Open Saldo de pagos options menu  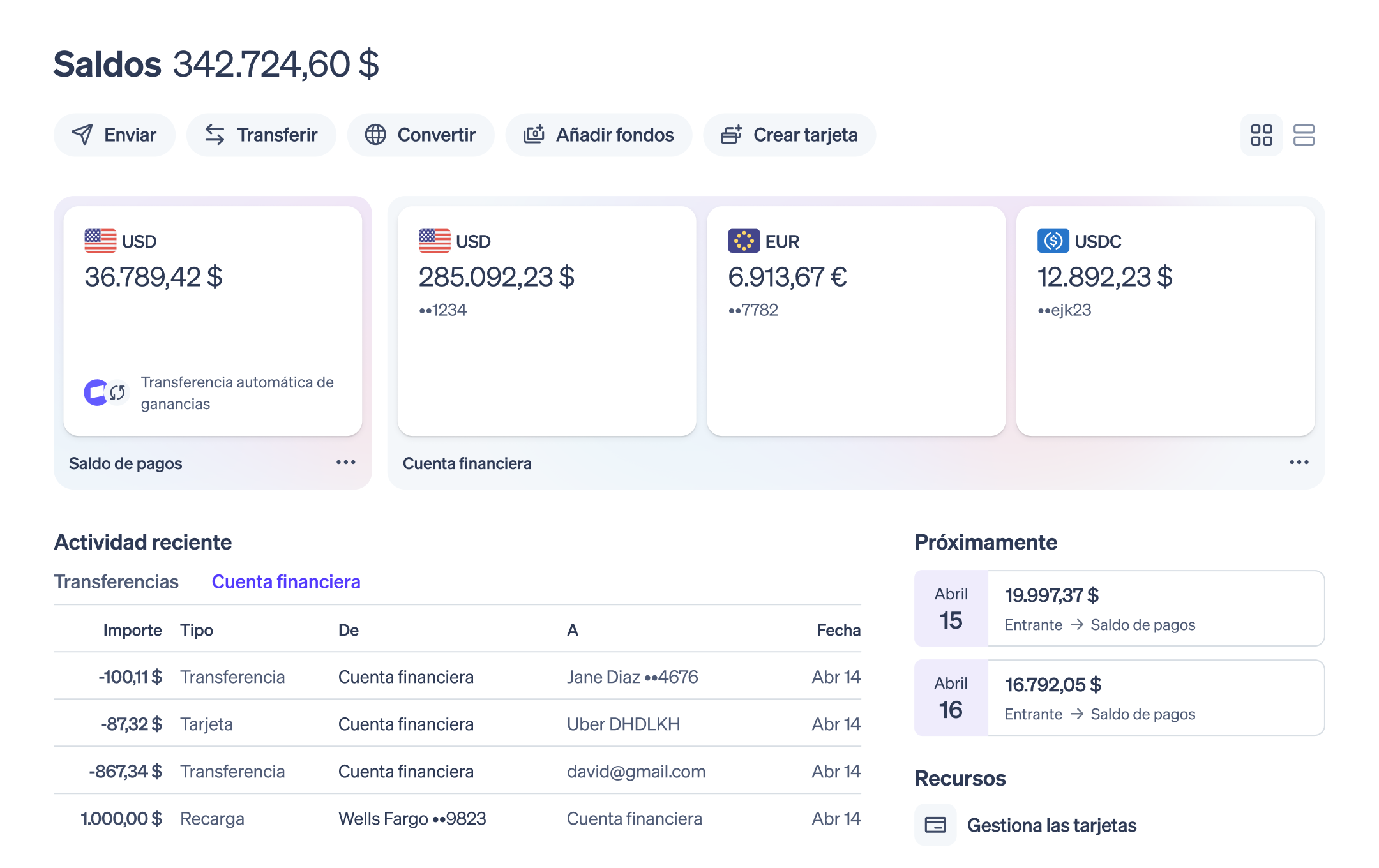point(346,462)
